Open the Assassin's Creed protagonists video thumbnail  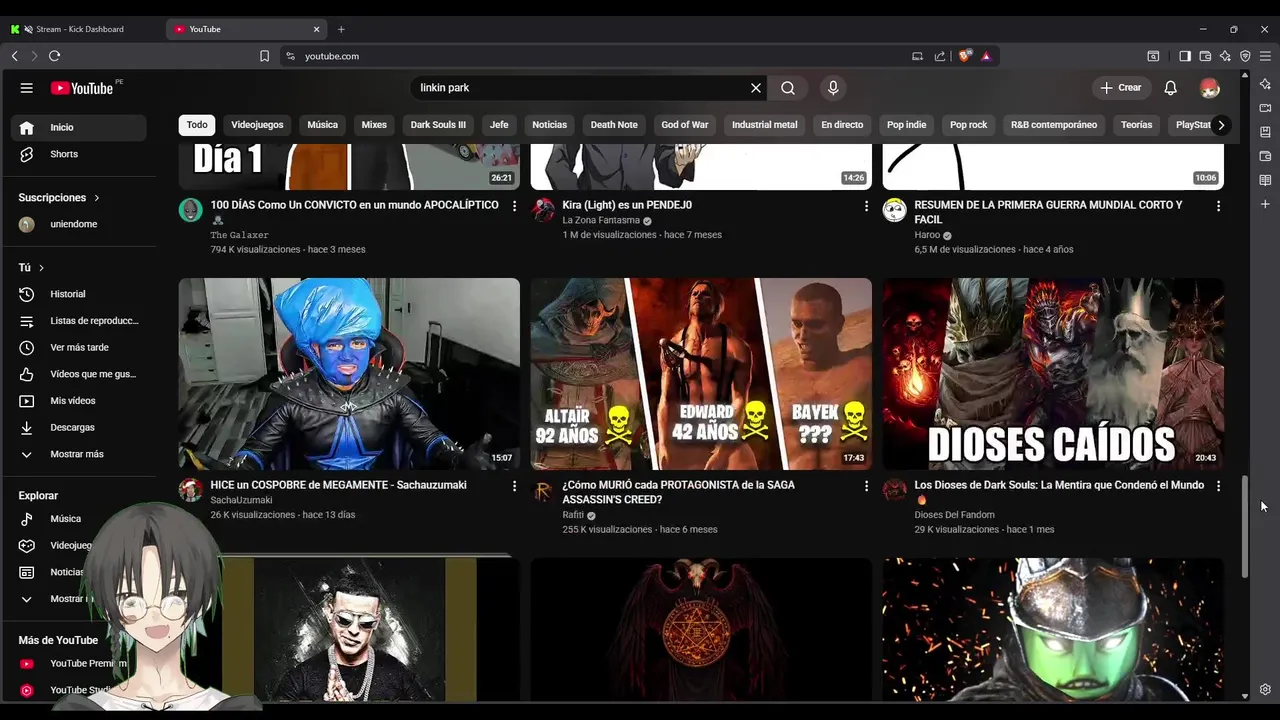pos(701,374)
